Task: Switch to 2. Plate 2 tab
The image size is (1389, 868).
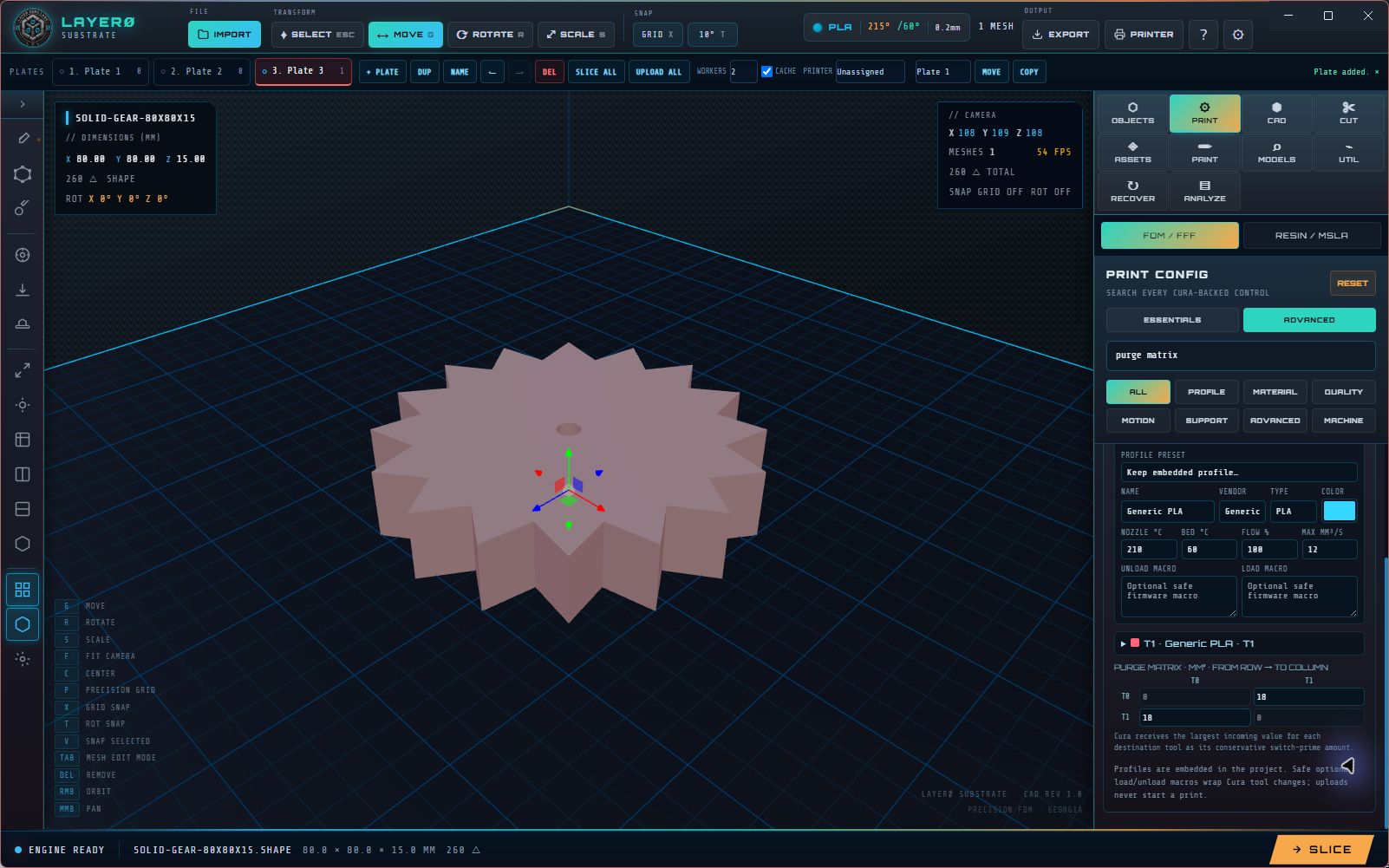Action: click(201, 72)
